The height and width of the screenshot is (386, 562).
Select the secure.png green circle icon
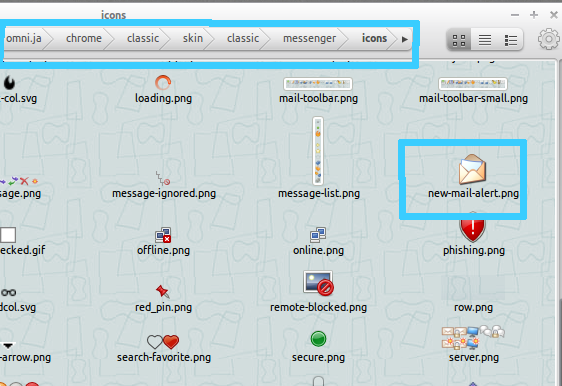point(318,339)
